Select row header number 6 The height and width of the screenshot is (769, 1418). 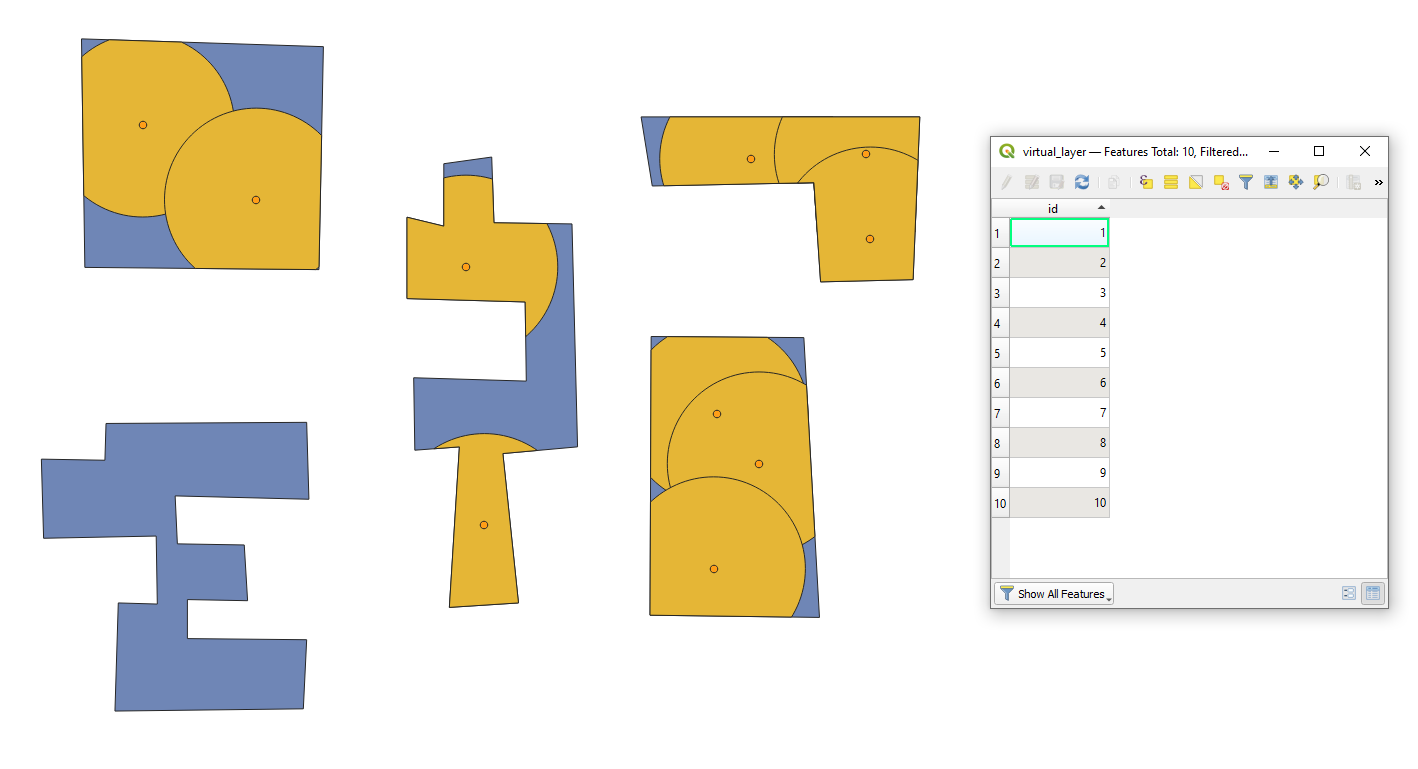click(x=1000, y=383)
